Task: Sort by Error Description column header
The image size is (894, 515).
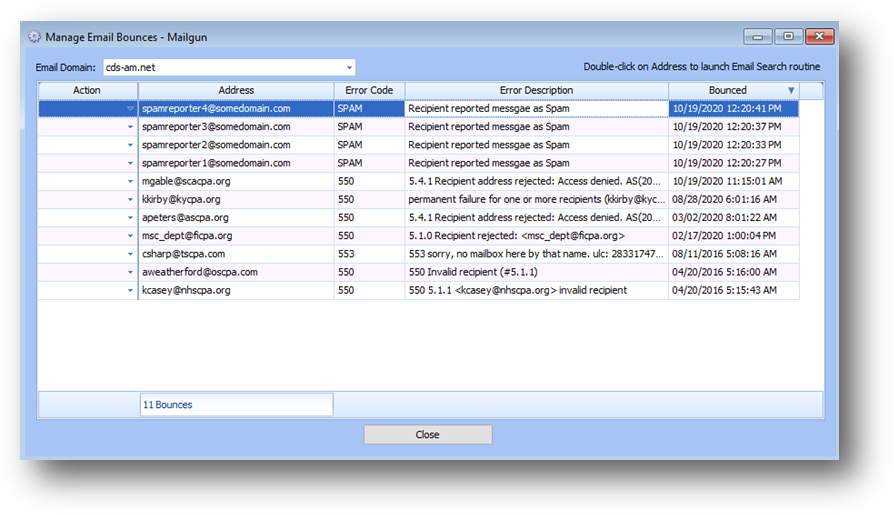Action: coord(537,91)
